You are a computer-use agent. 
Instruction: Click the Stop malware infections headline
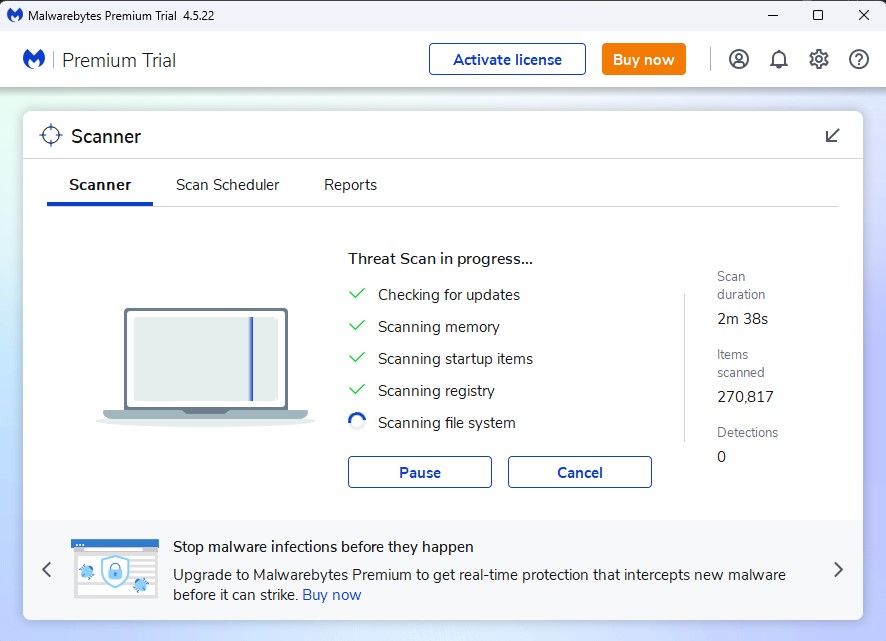tap(323, 547)
